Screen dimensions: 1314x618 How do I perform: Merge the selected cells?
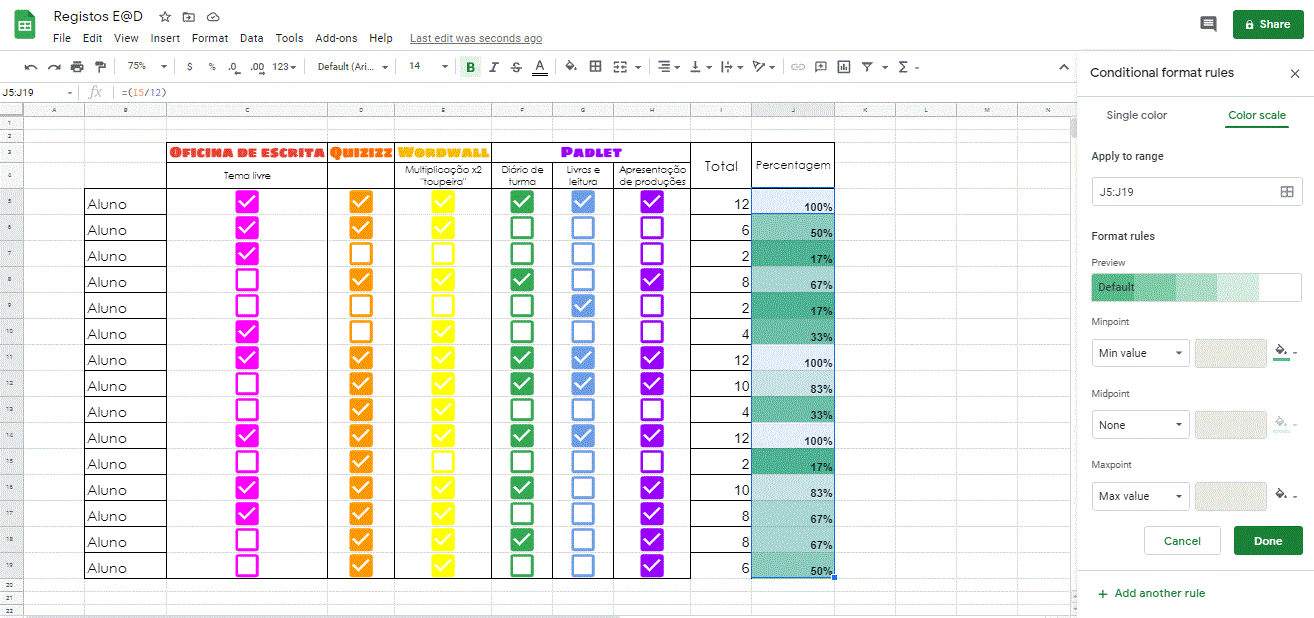[x=620, y=67]
